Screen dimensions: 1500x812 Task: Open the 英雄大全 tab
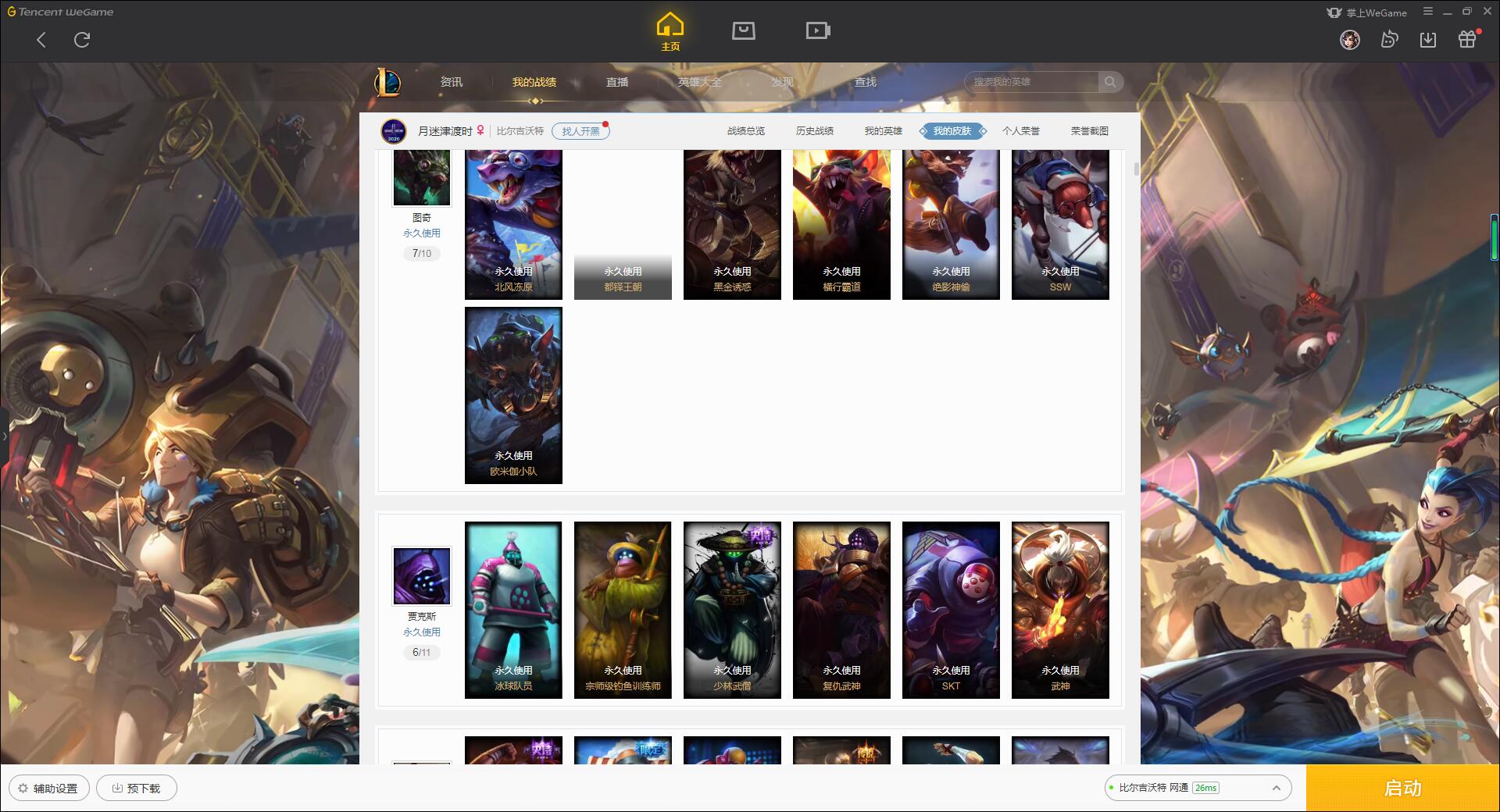coord(700,82)
